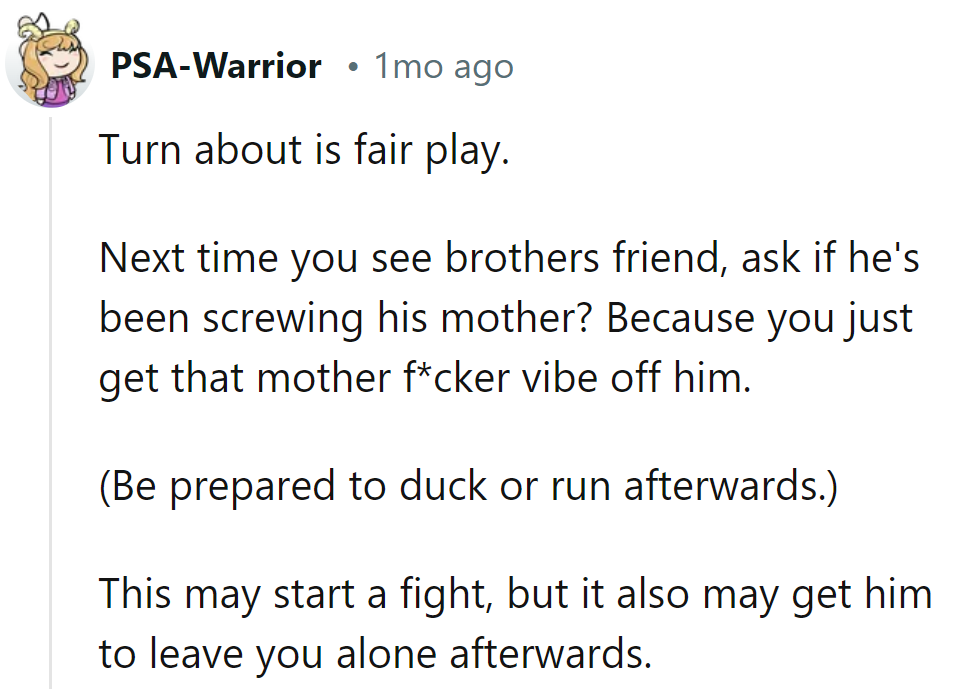Screen dimensions: 959x689
Task: Click the dot separator before '1mo ago'
Action: (352, 68)
